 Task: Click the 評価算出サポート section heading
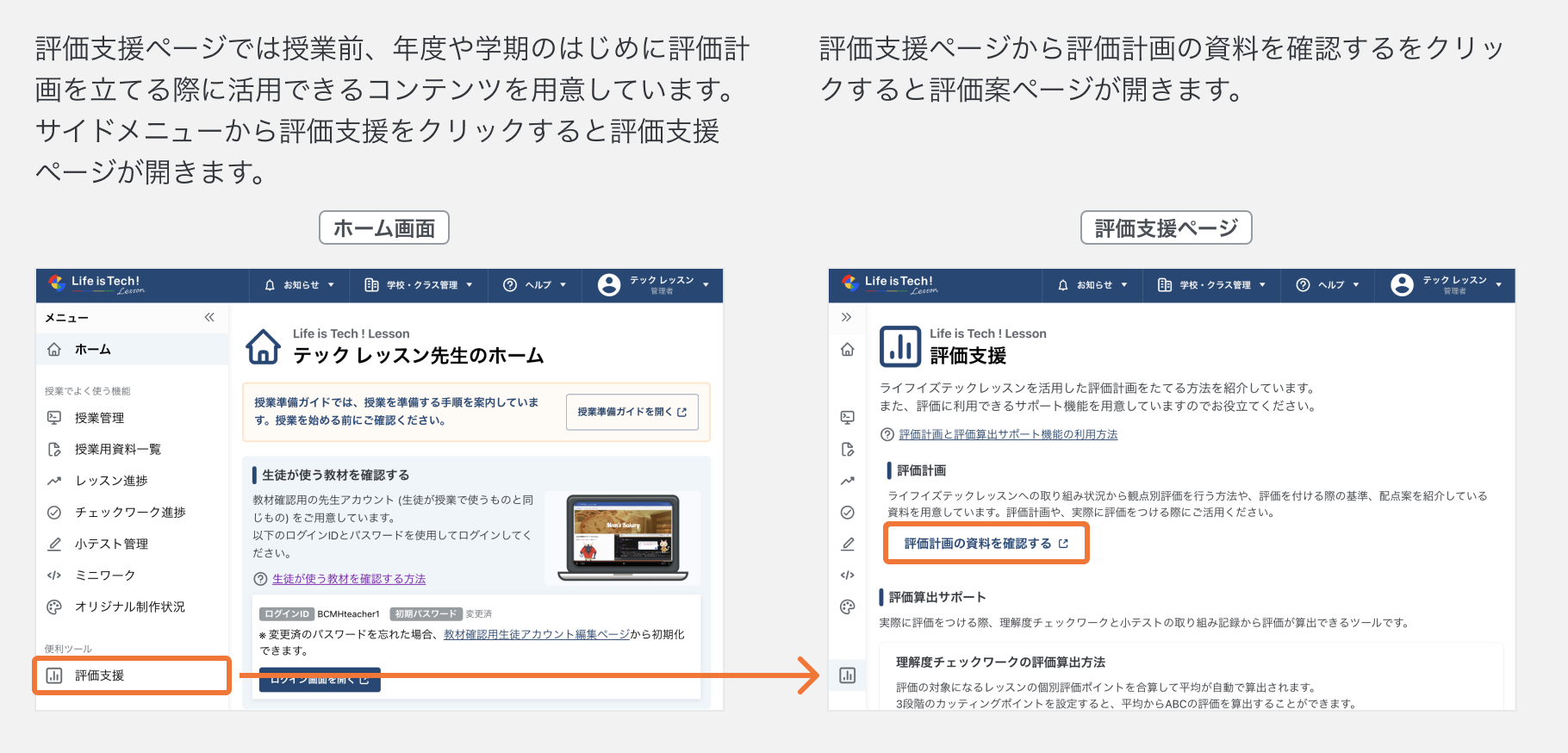click(x=937, y=597)
